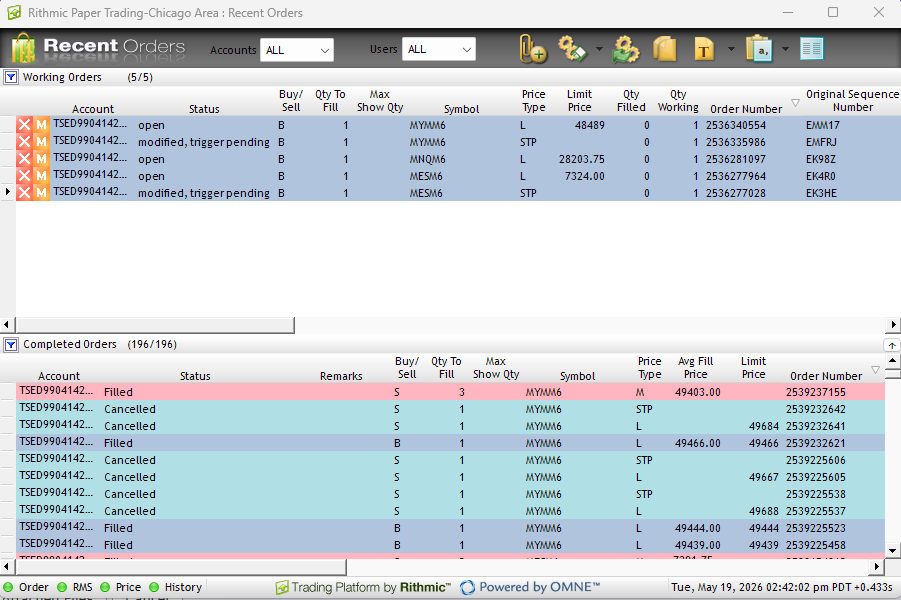Click the date and time in status bar
Screen dimensions: 901x600
tap(781, 587)
